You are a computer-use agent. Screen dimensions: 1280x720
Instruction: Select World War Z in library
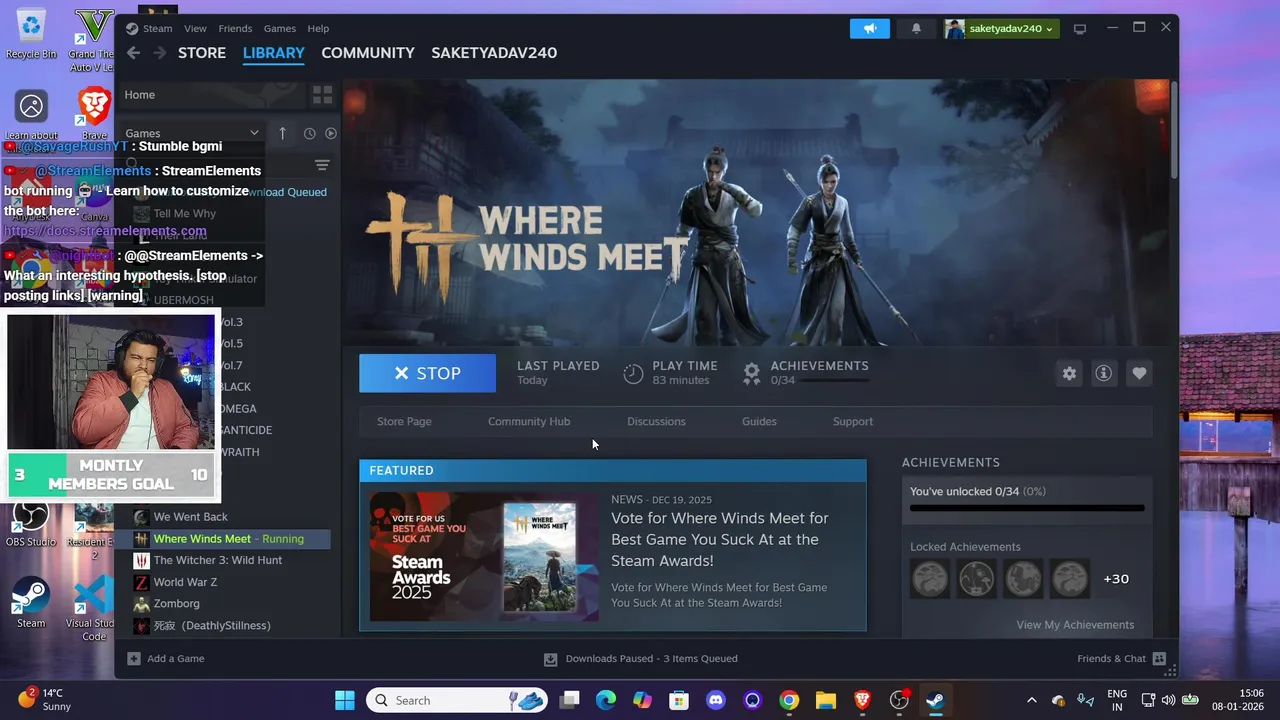click(x=185, y=582)
